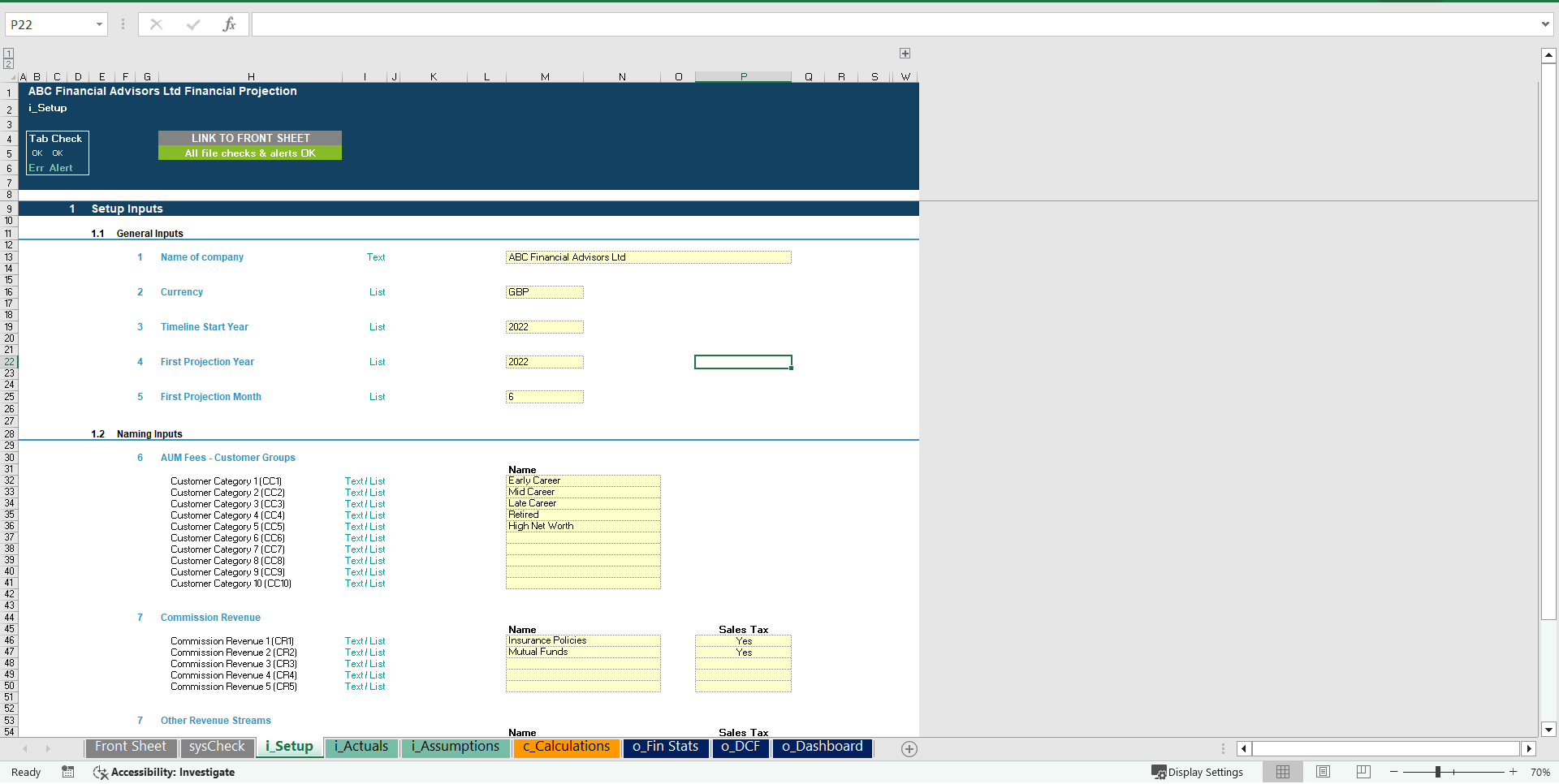Expand the formula bar with its chevron
1559x784 pixels.
pyautogui.click(x=1547, y=24)
